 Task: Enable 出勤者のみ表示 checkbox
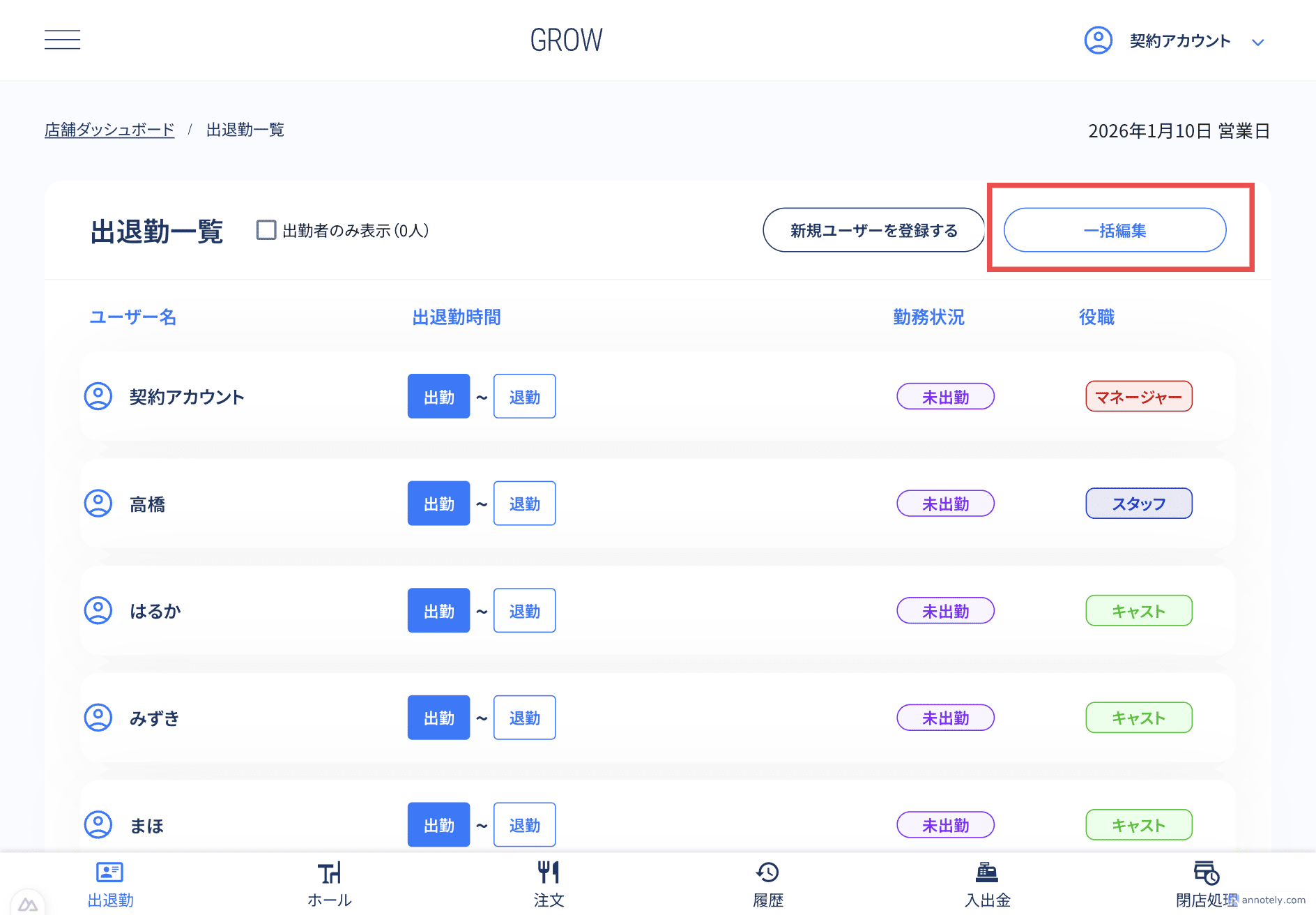tap(266, 230)
